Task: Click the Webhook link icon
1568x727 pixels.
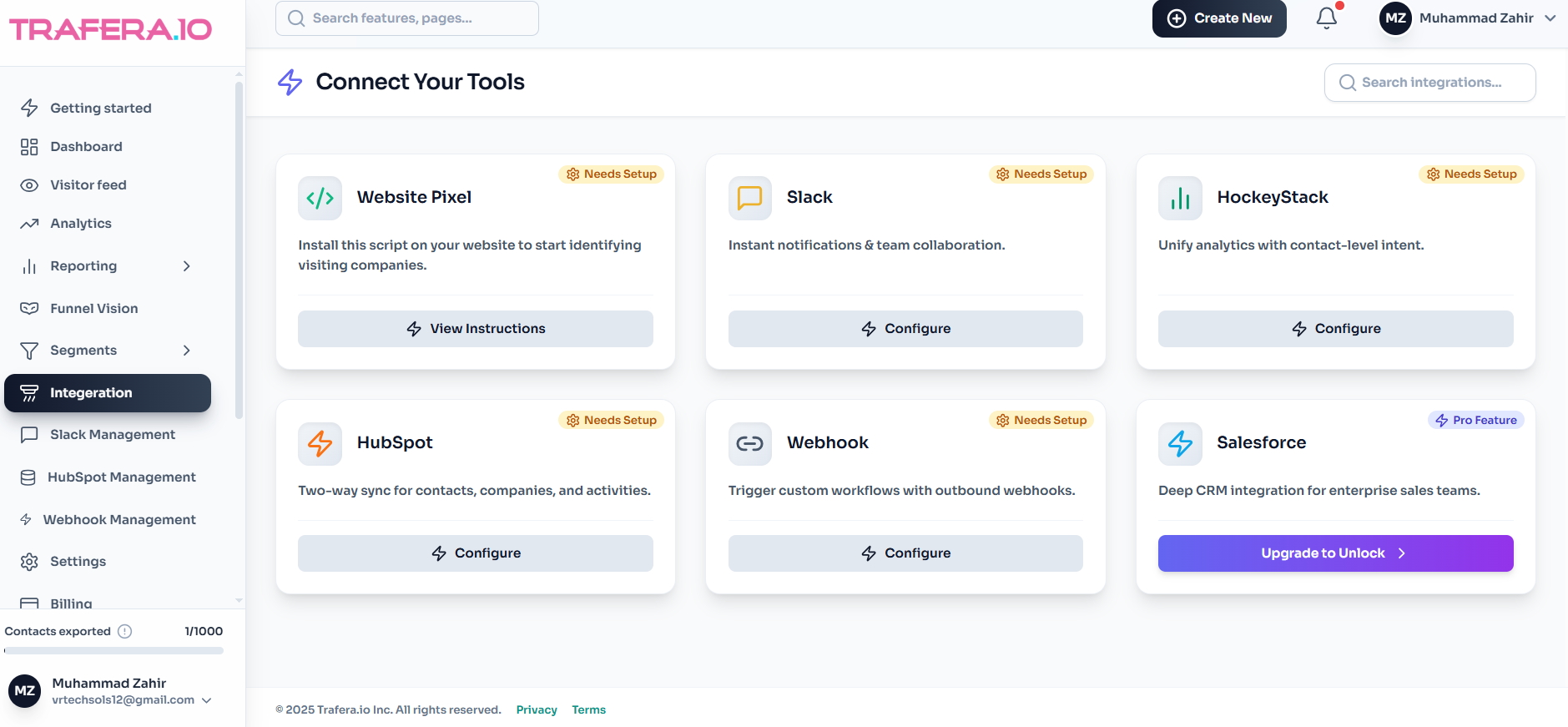Action: (750, 443)
